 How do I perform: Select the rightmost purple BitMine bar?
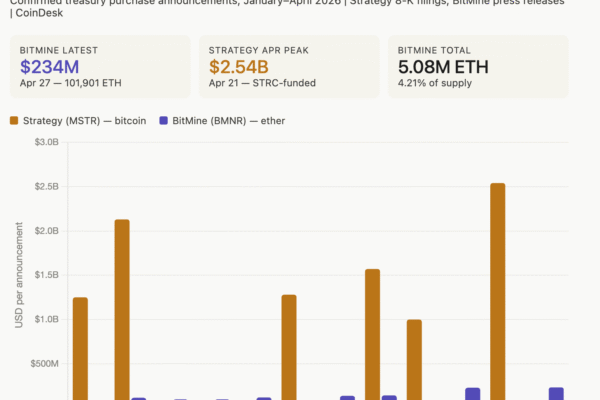pos(556,393)
